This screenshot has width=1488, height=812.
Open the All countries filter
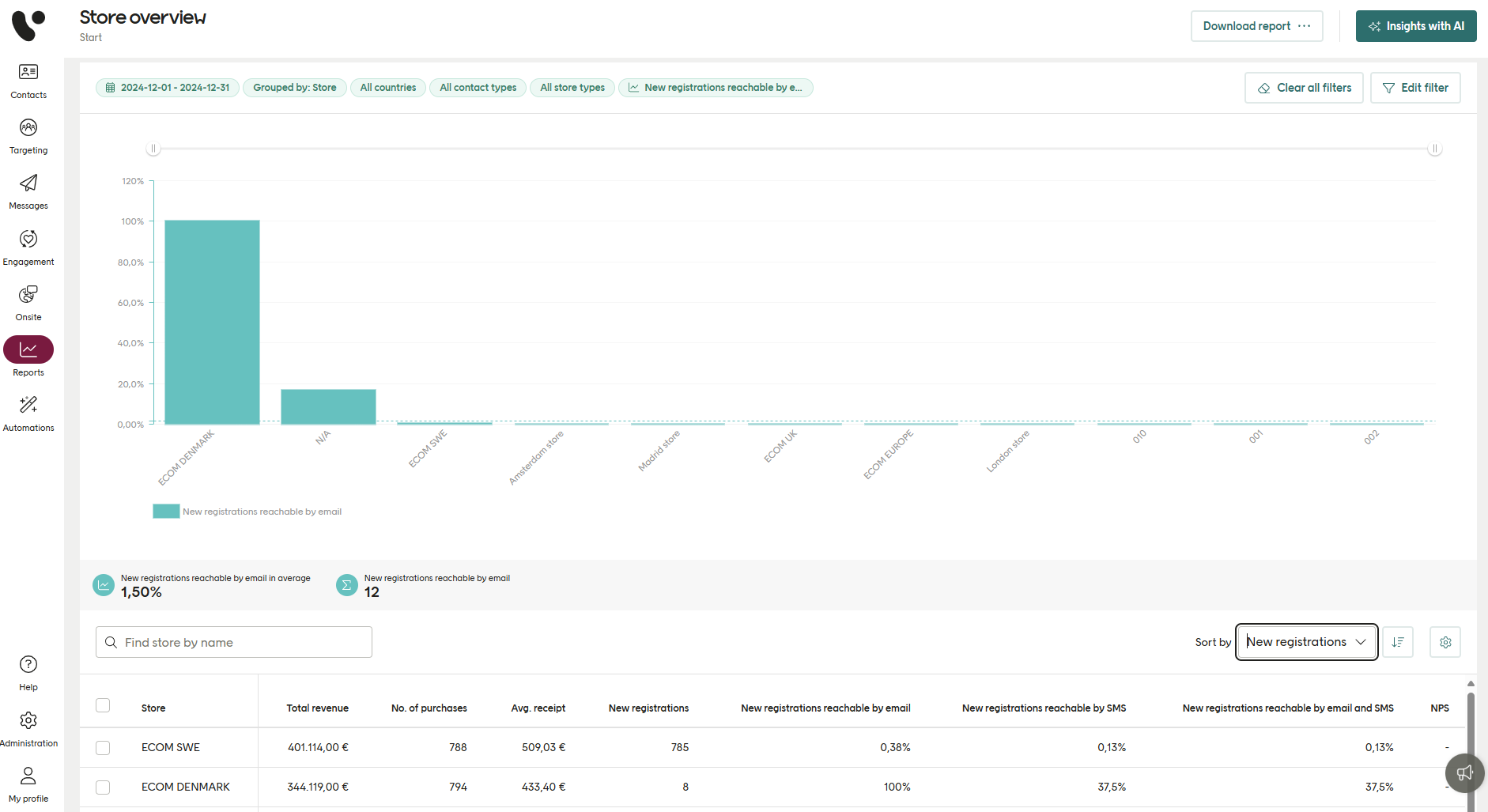click(387, 87)
